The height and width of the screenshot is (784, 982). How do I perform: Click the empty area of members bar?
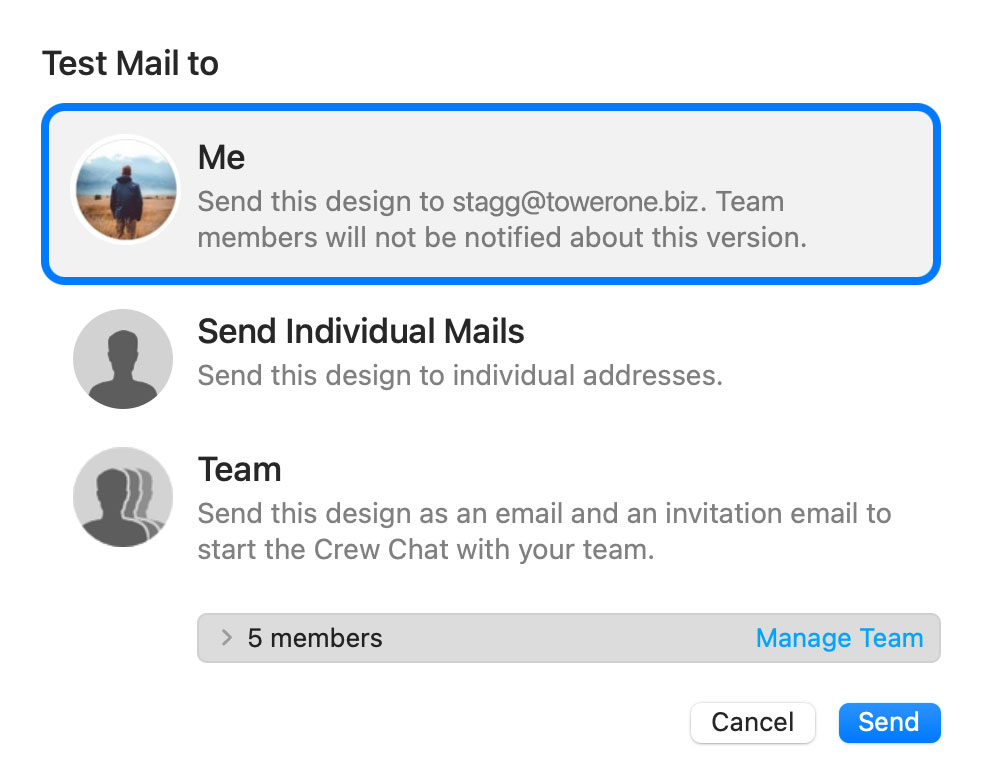pyautogui.click(x=567, y=638)
